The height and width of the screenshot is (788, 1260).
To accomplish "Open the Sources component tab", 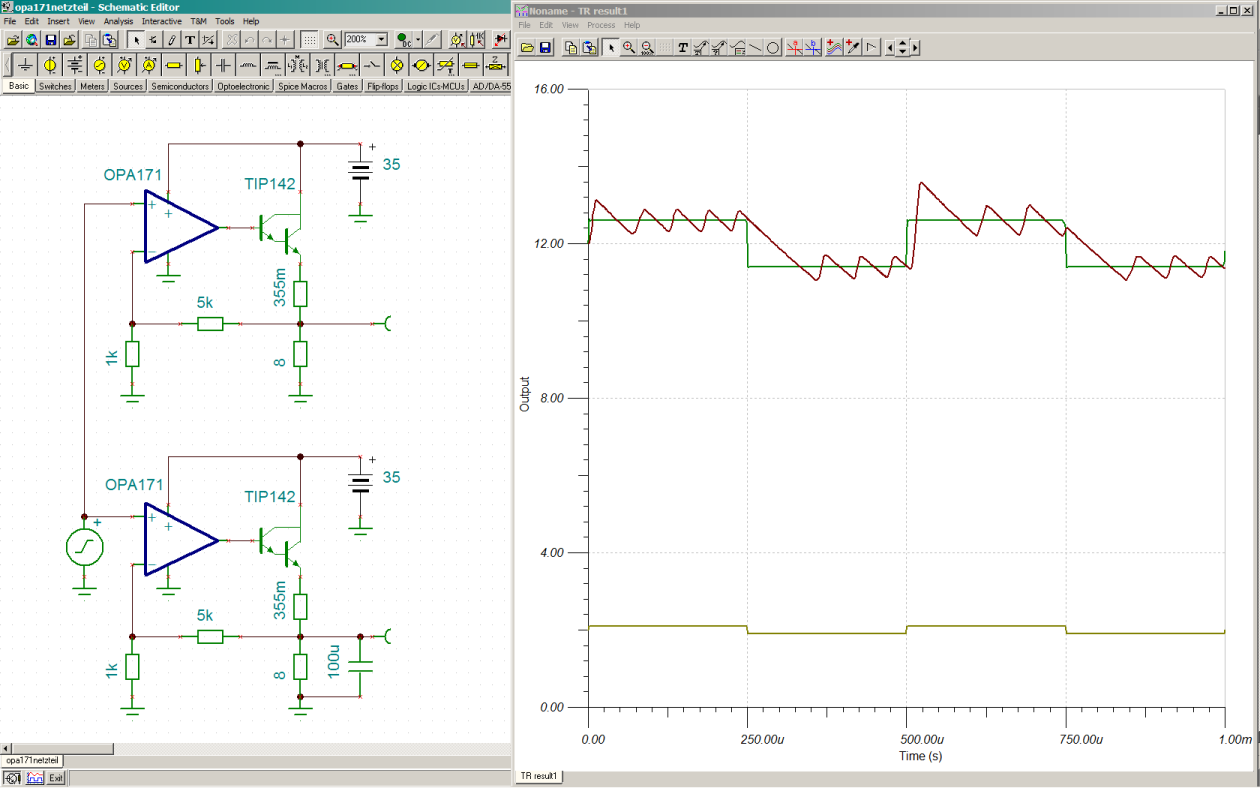I will (128, 87).
